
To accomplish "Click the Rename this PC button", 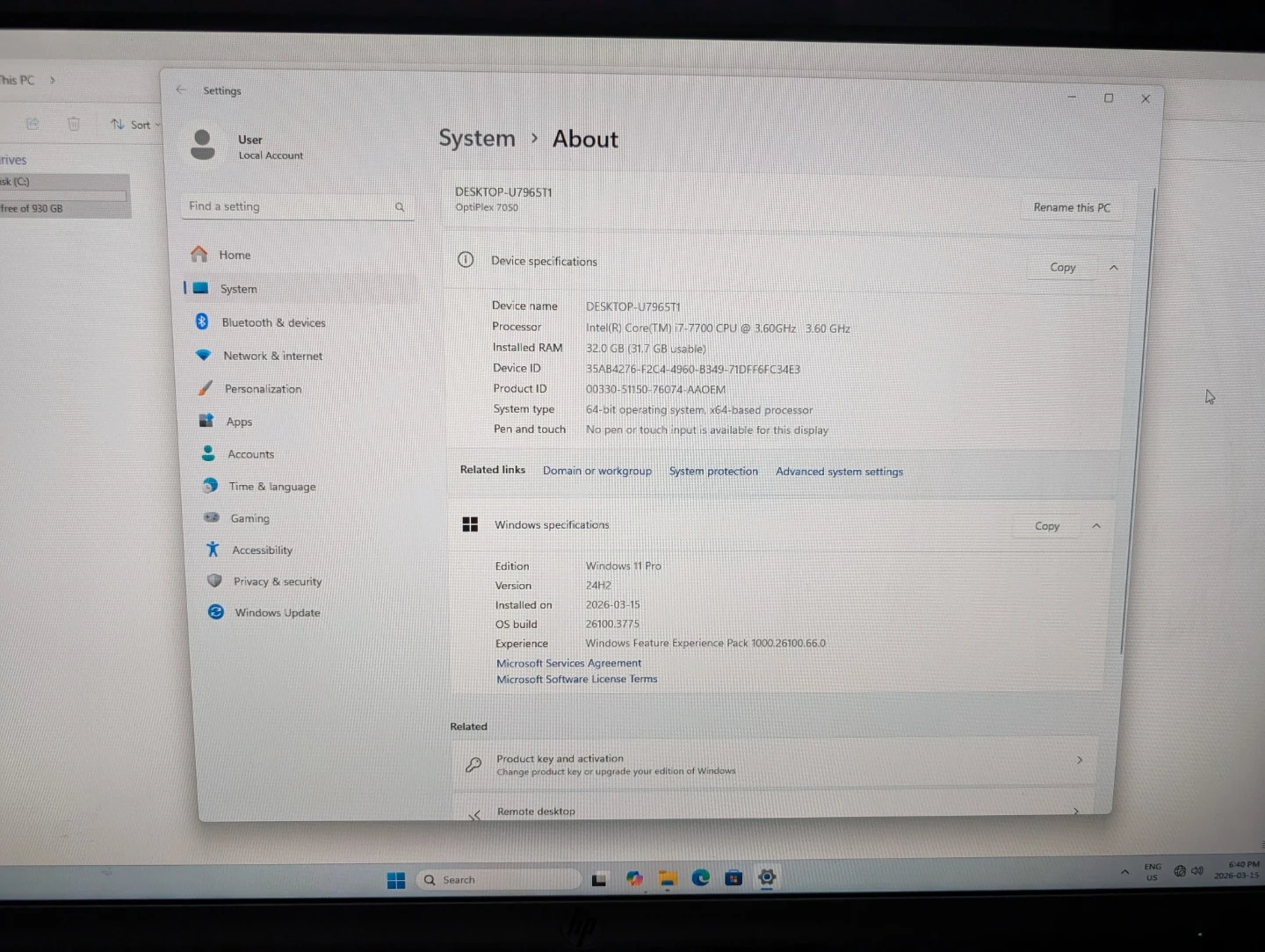I will click(1071, 207).
